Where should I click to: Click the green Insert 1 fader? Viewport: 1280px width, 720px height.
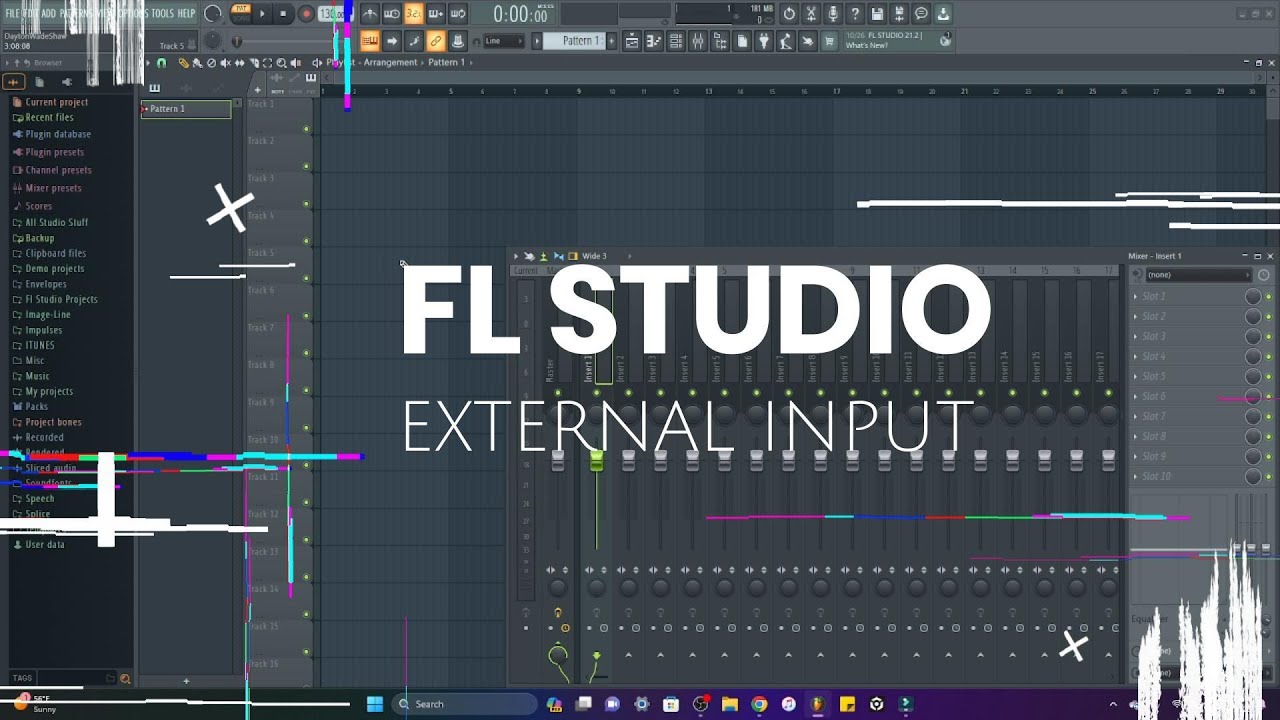coord(597,461)
